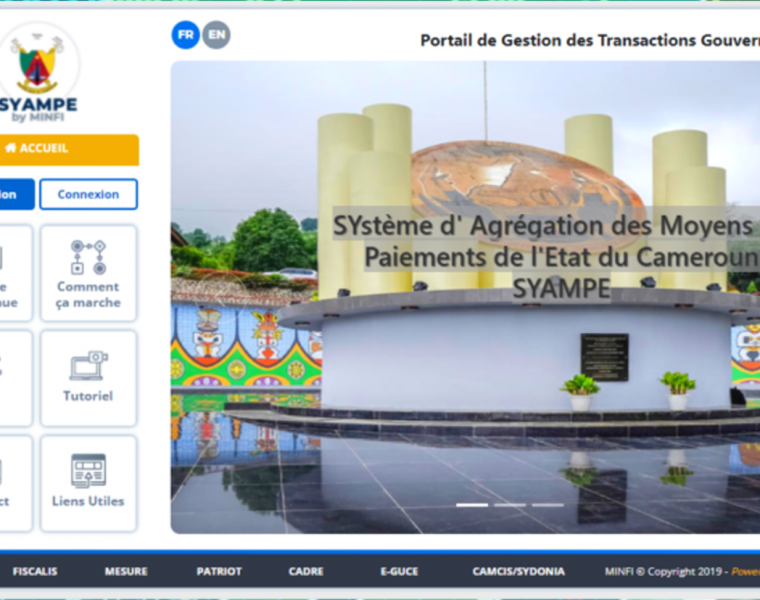This screenshot has height=600, width=760.
Task: Select the second carousel slide indicator
Action: pos(510,505)
